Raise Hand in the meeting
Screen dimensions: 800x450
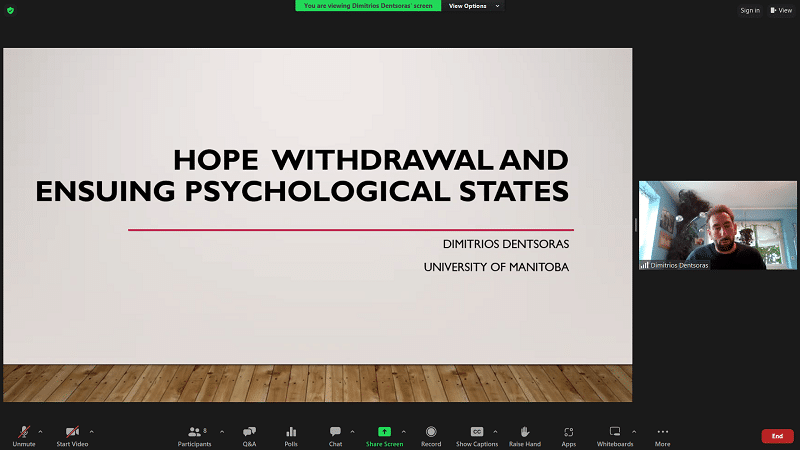point(524,434)
